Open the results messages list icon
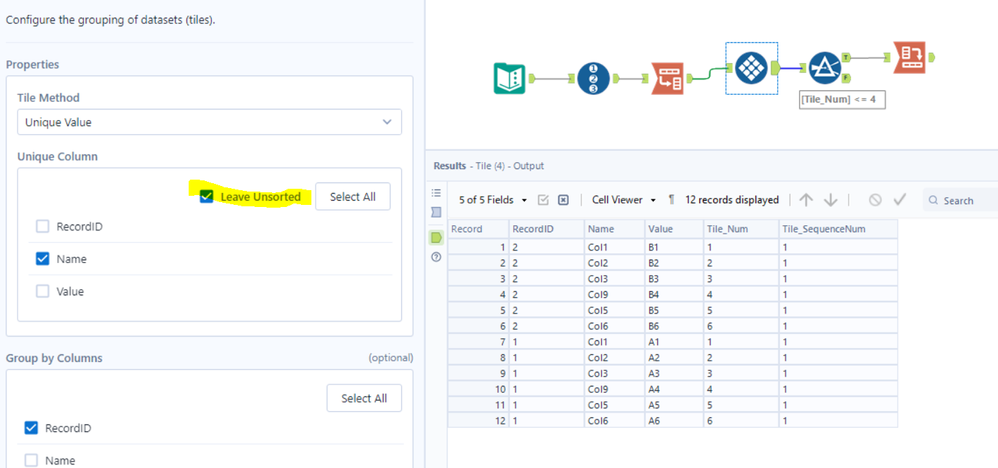The image size is (998, 468). pos(436,193)
